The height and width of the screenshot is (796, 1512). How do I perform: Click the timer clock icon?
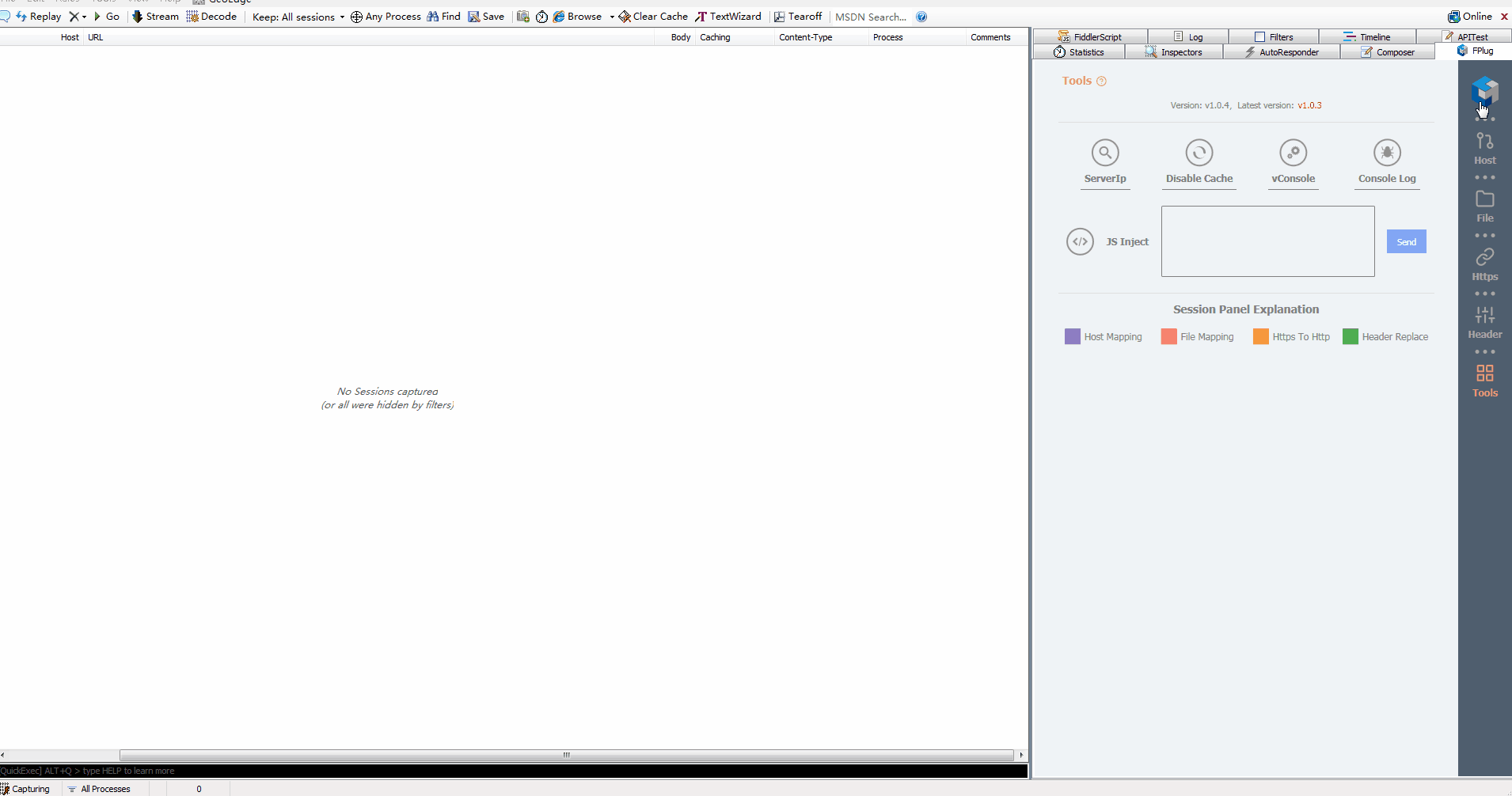tap(541, 17)
